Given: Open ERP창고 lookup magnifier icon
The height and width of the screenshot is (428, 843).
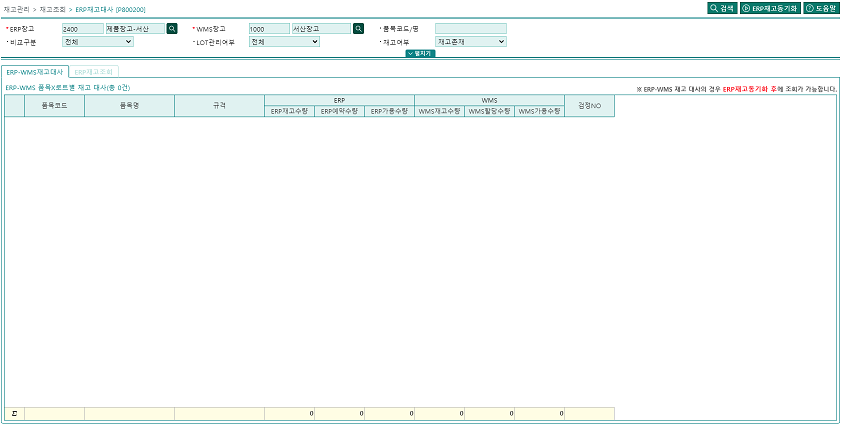Looking at the screenshot, I should click(x=172, y=28).
